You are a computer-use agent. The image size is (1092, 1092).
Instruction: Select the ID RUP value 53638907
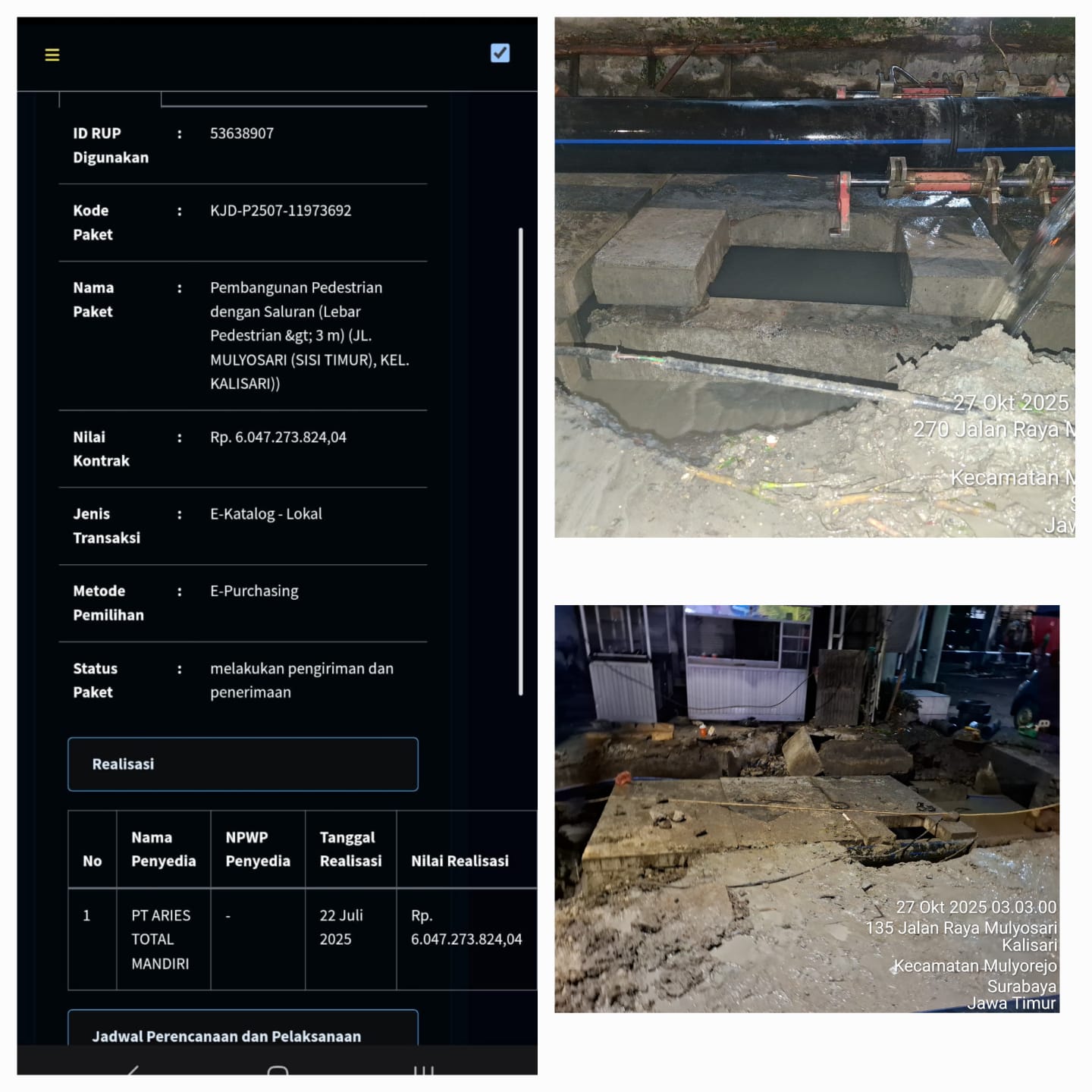(242, 133)
